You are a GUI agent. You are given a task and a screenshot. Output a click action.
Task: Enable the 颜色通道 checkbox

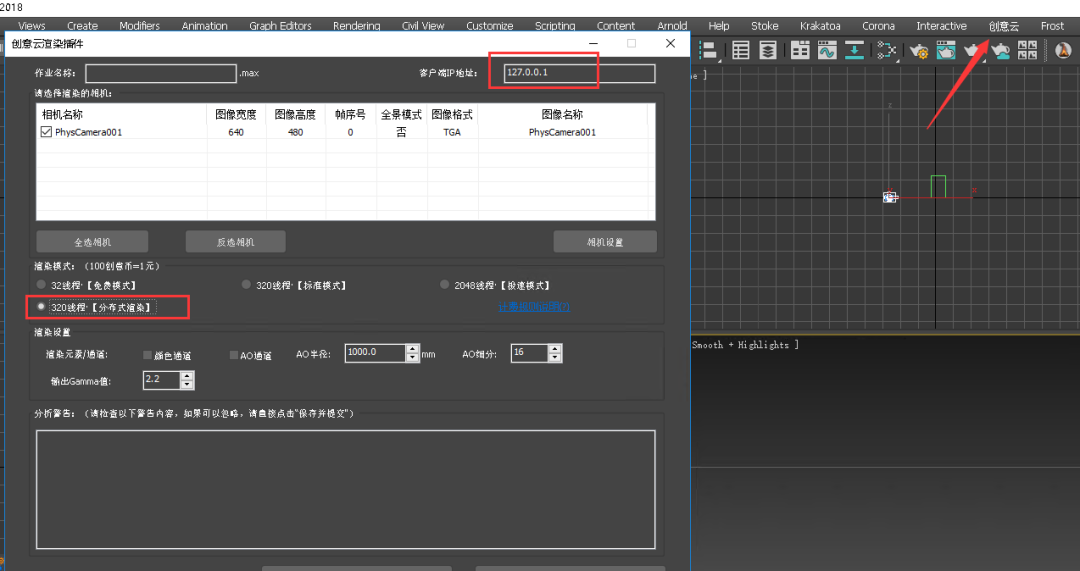[x=148, y=355]
